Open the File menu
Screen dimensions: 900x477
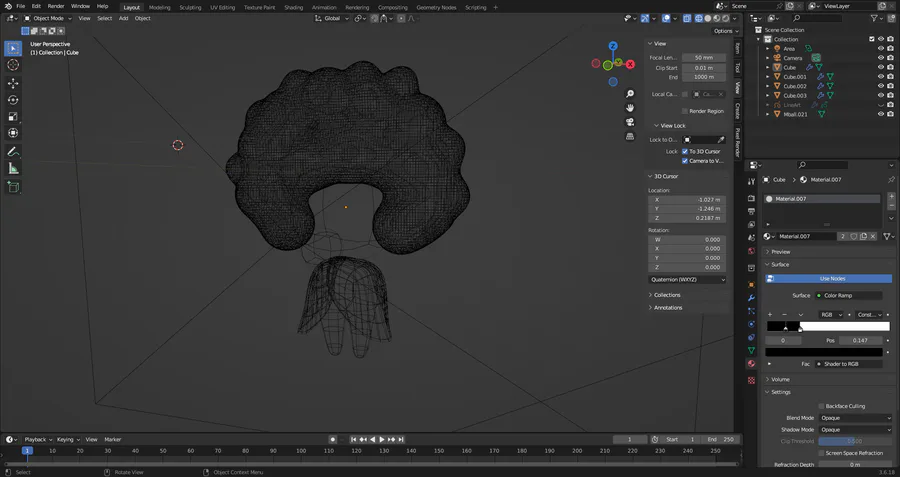click(x=20, y=6)
